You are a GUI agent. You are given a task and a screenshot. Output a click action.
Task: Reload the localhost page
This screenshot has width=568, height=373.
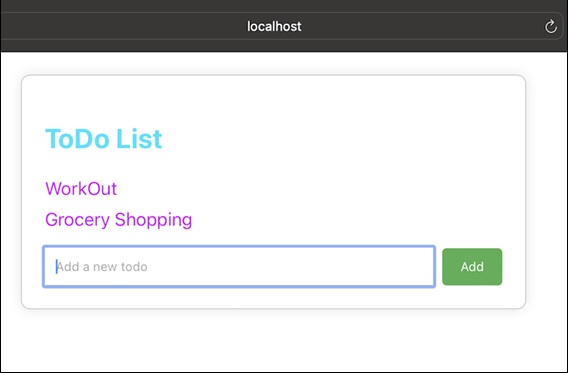pyautogui.click(x=550, y=26)
